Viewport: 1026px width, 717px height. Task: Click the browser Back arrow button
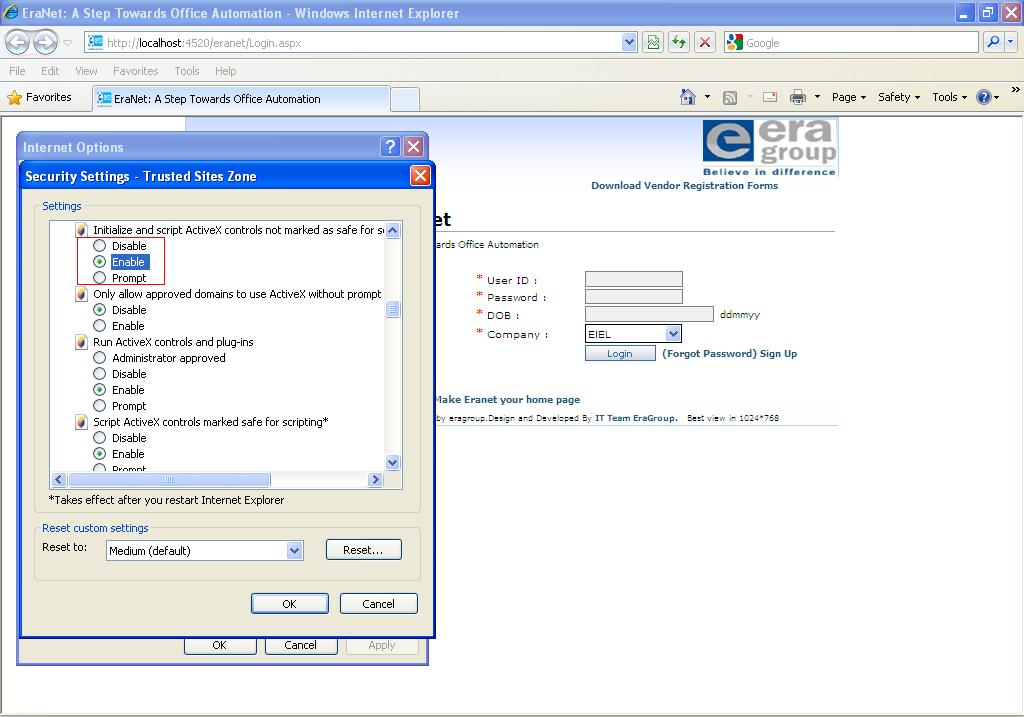point(18,43)
